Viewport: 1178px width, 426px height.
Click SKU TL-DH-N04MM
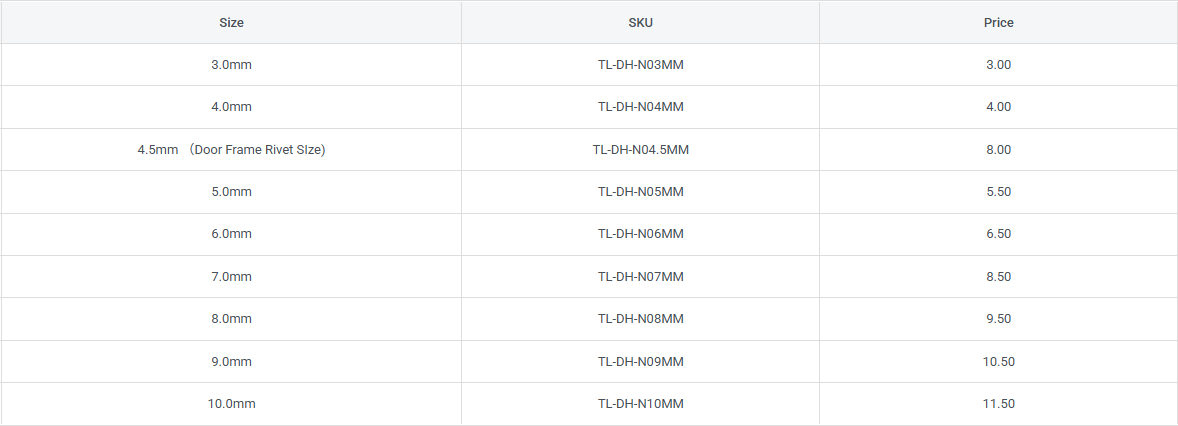(x=640, y=107)
